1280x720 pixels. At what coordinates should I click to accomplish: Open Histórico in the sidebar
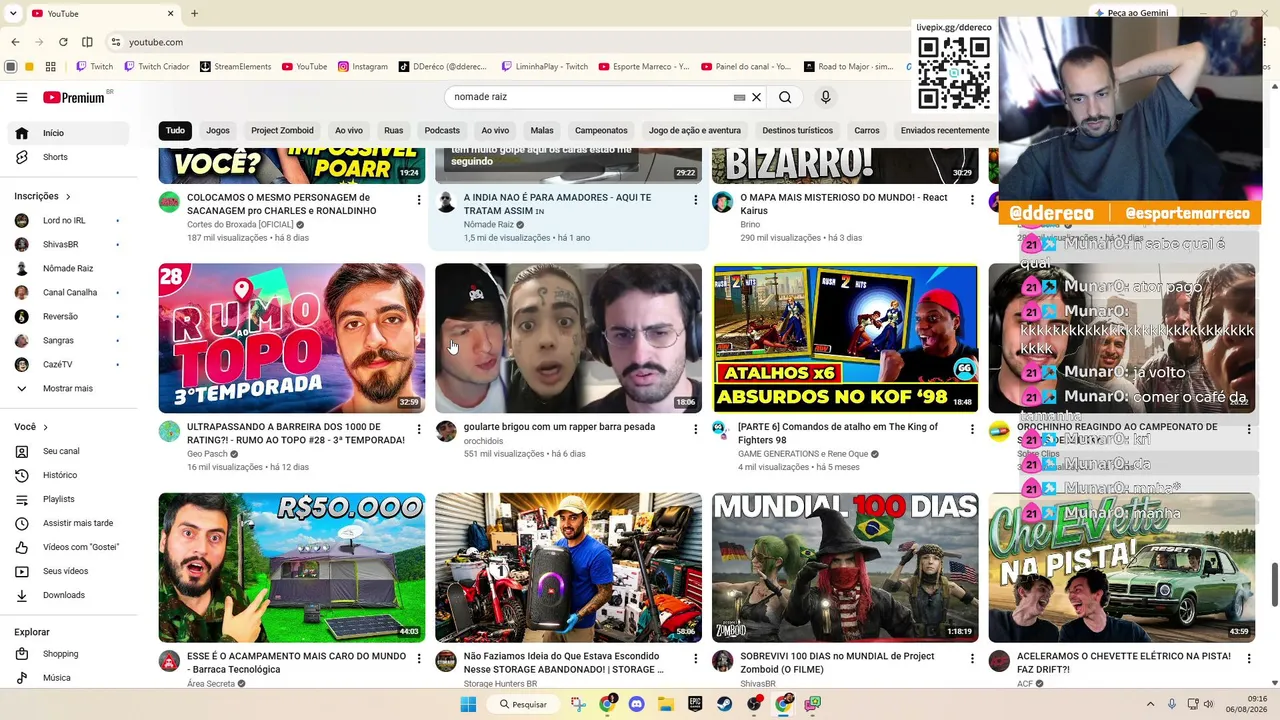coord(68,475)
